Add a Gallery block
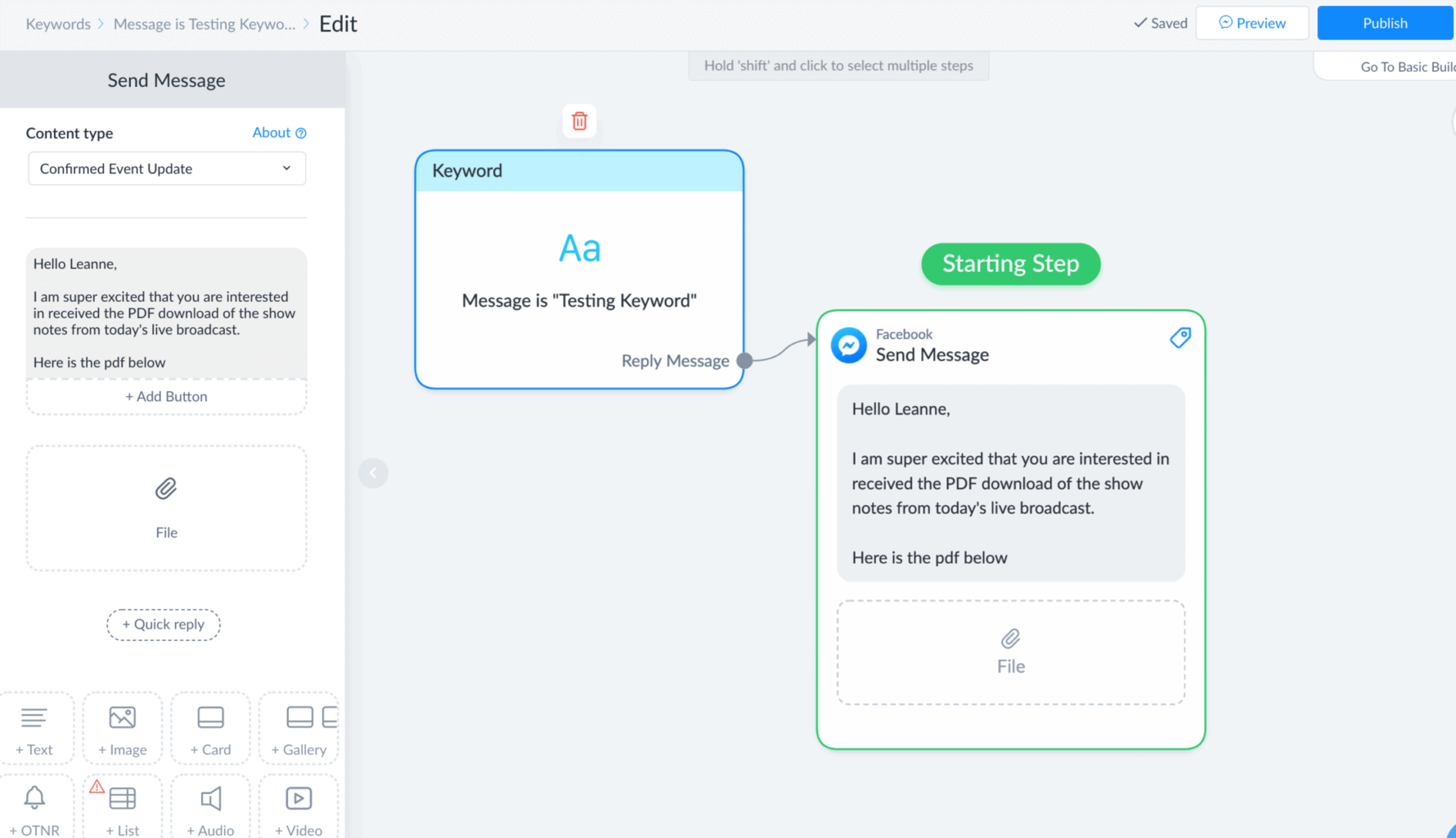1456x838 pixels. point(299,730)
